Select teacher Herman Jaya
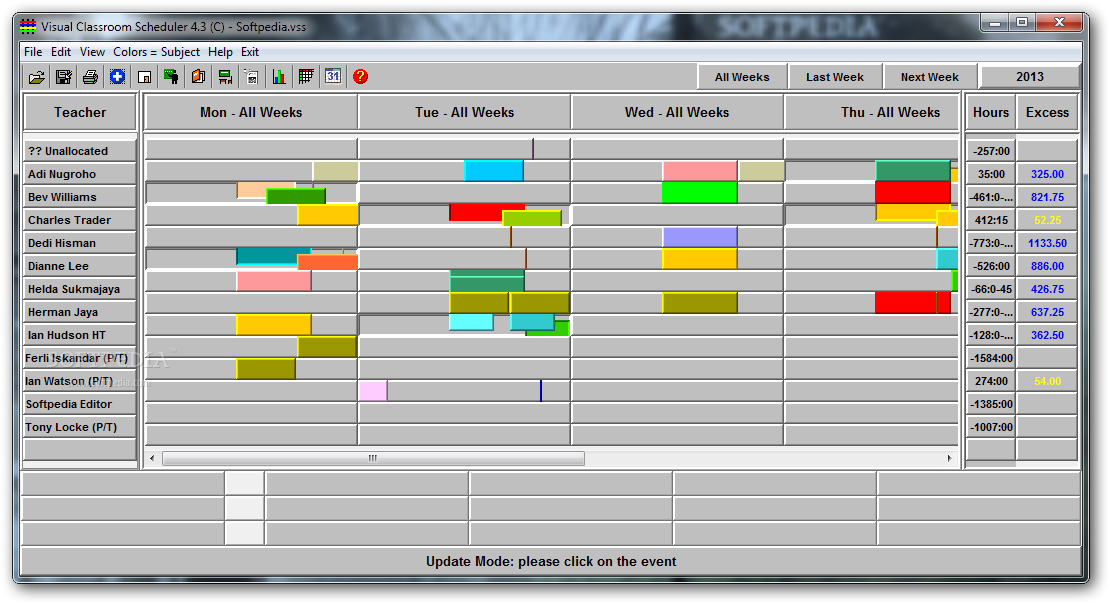The image size is (1110, 604). click(80, 312)
